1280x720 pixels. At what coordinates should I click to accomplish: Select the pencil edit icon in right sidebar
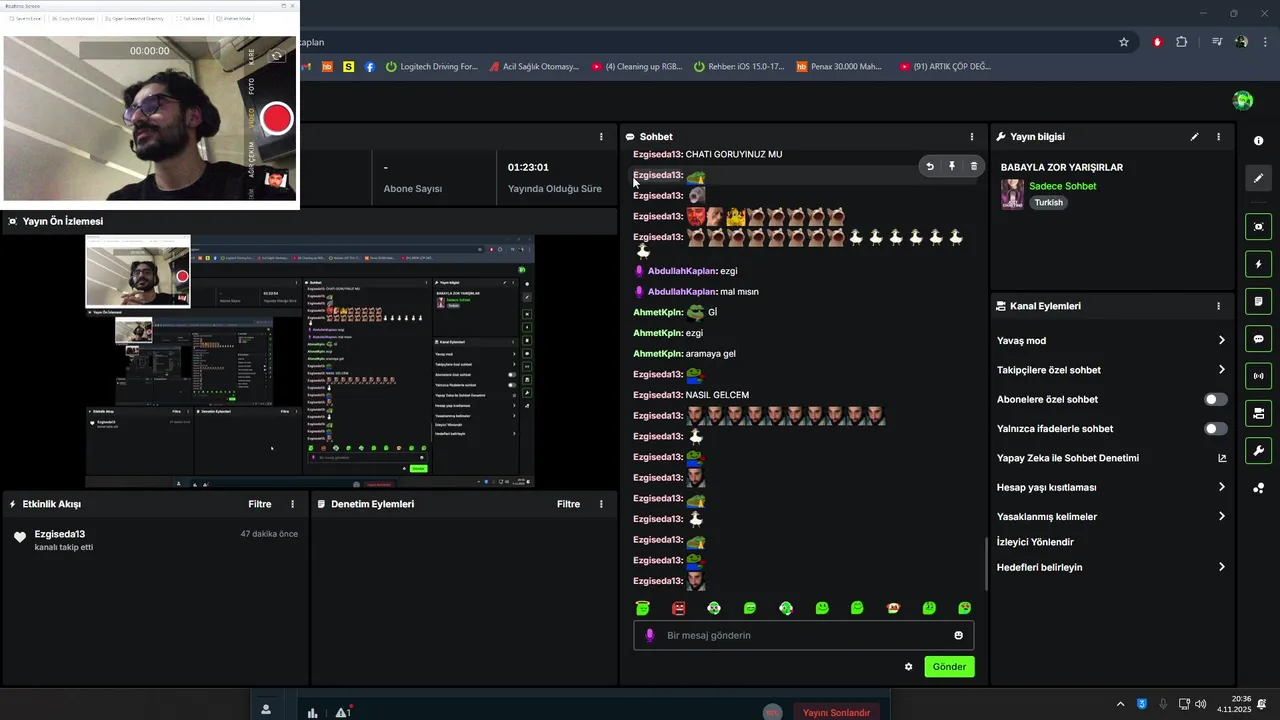1259,178
